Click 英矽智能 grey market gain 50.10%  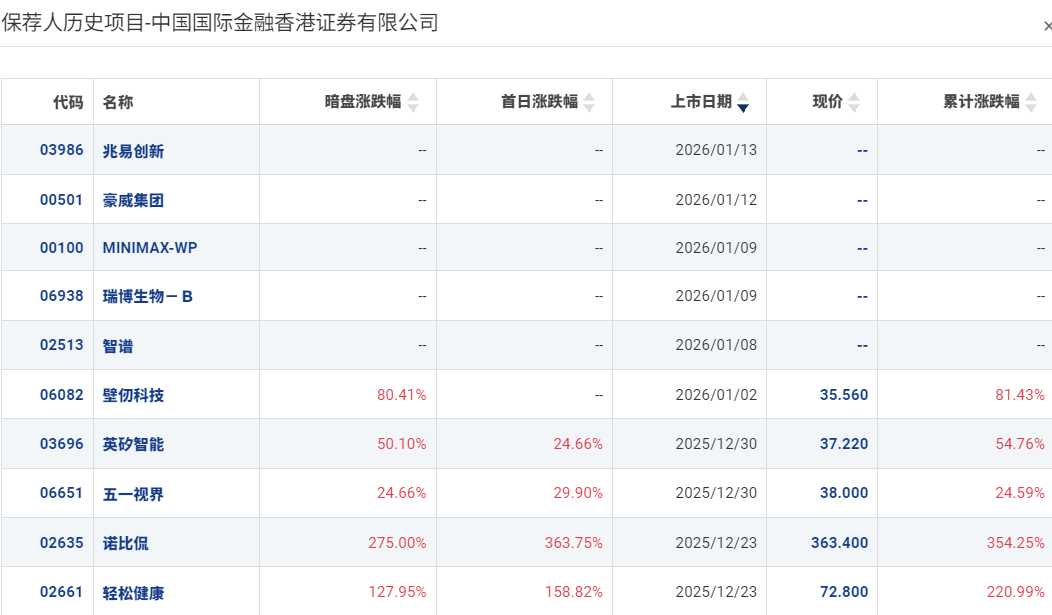401,443
